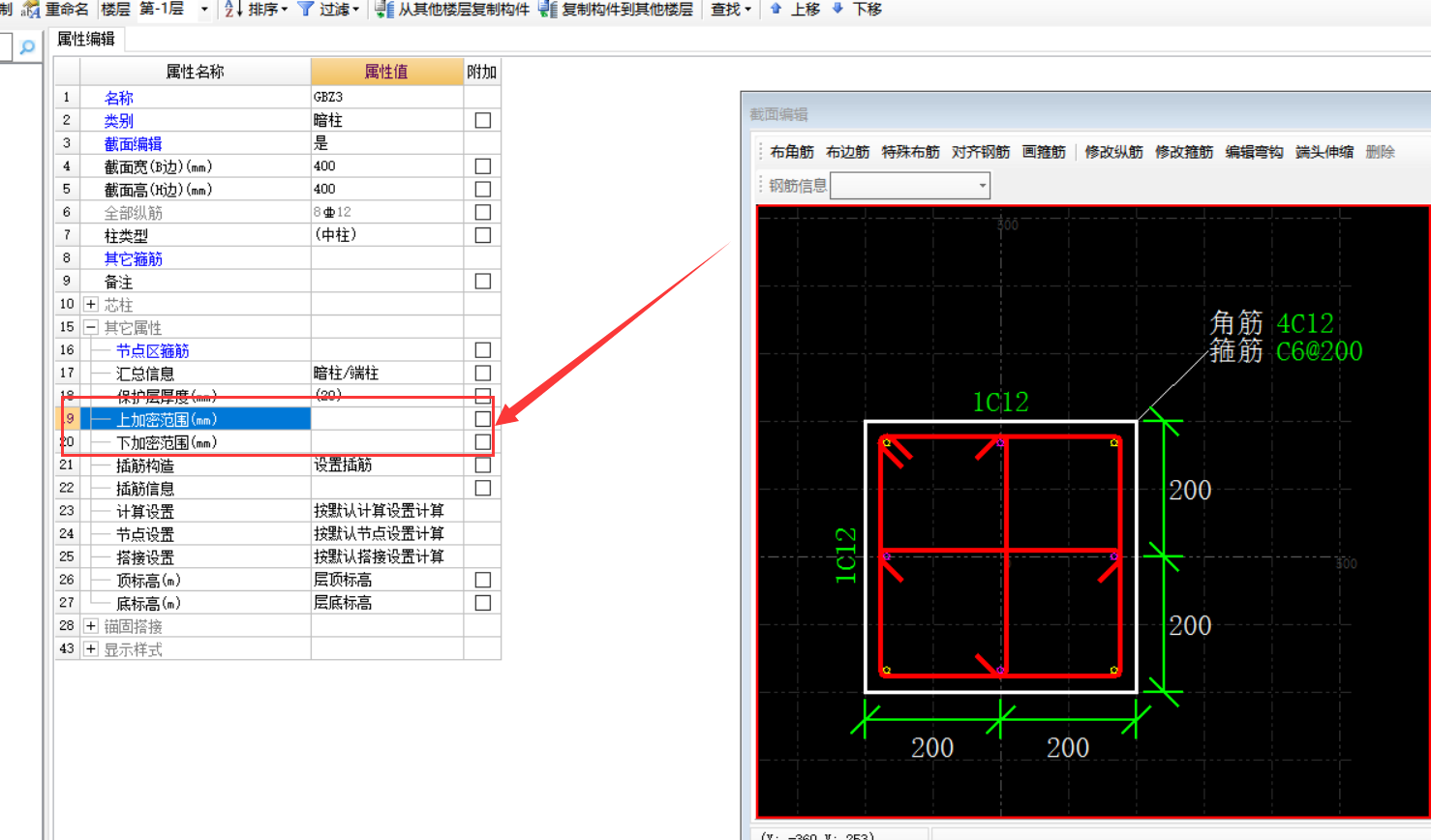Toggle the 上加密范围 附加 checkbox

click(x=483, y=419)
